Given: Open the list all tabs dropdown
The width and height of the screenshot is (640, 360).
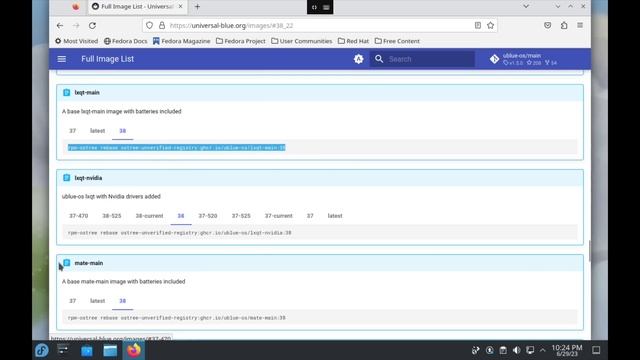Looking at the screenshot, I should [526, 7].
